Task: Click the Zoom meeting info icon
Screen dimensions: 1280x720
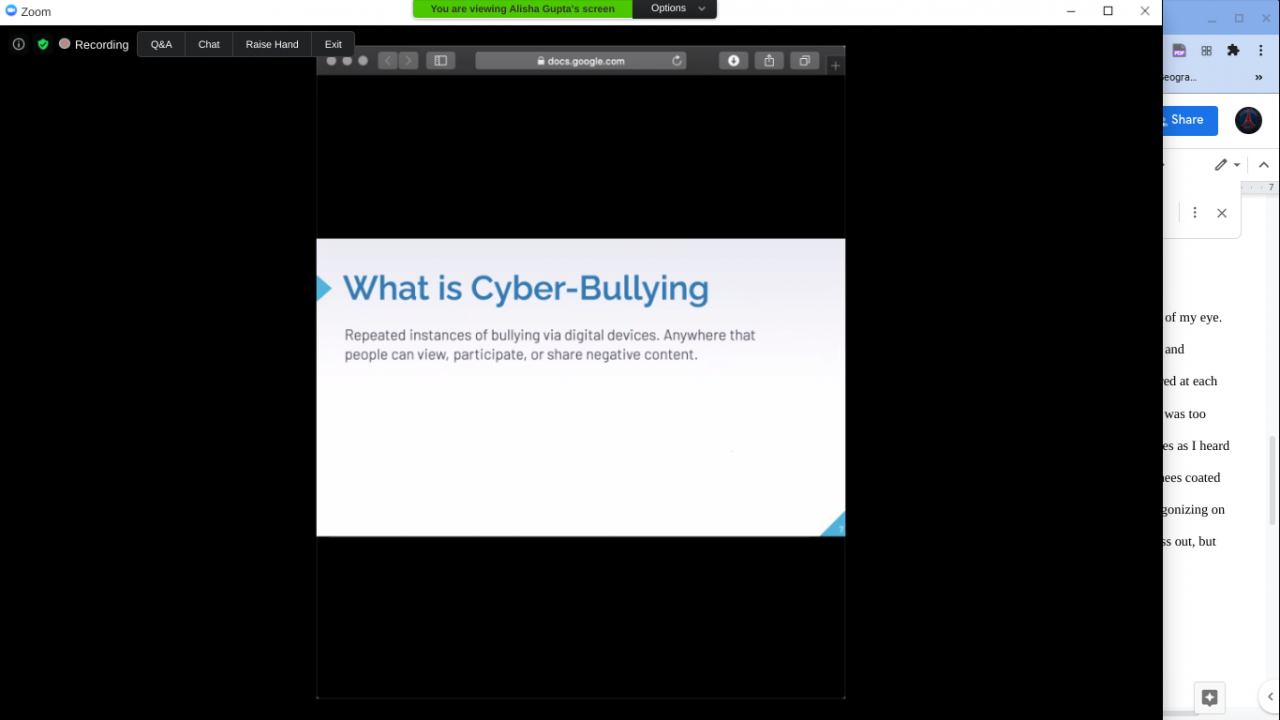Action: click(x=18, y=44)
